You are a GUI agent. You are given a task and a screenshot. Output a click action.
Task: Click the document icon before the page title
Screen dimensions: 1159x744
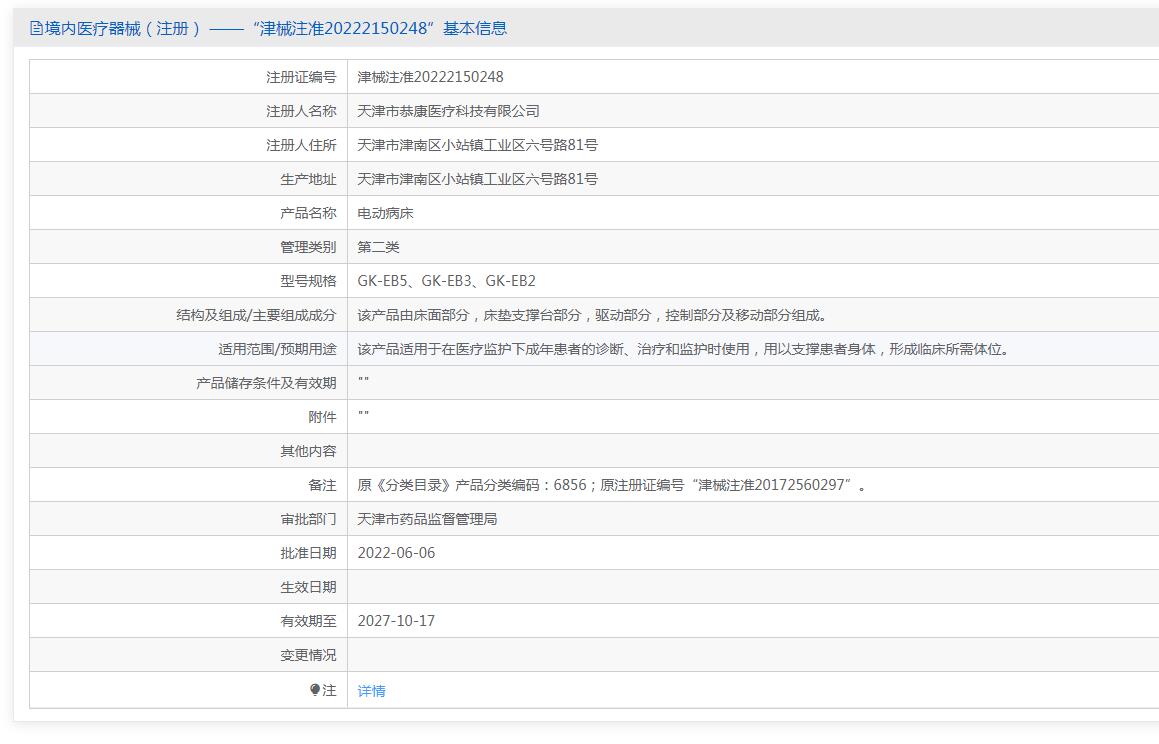tap(36, 29)
